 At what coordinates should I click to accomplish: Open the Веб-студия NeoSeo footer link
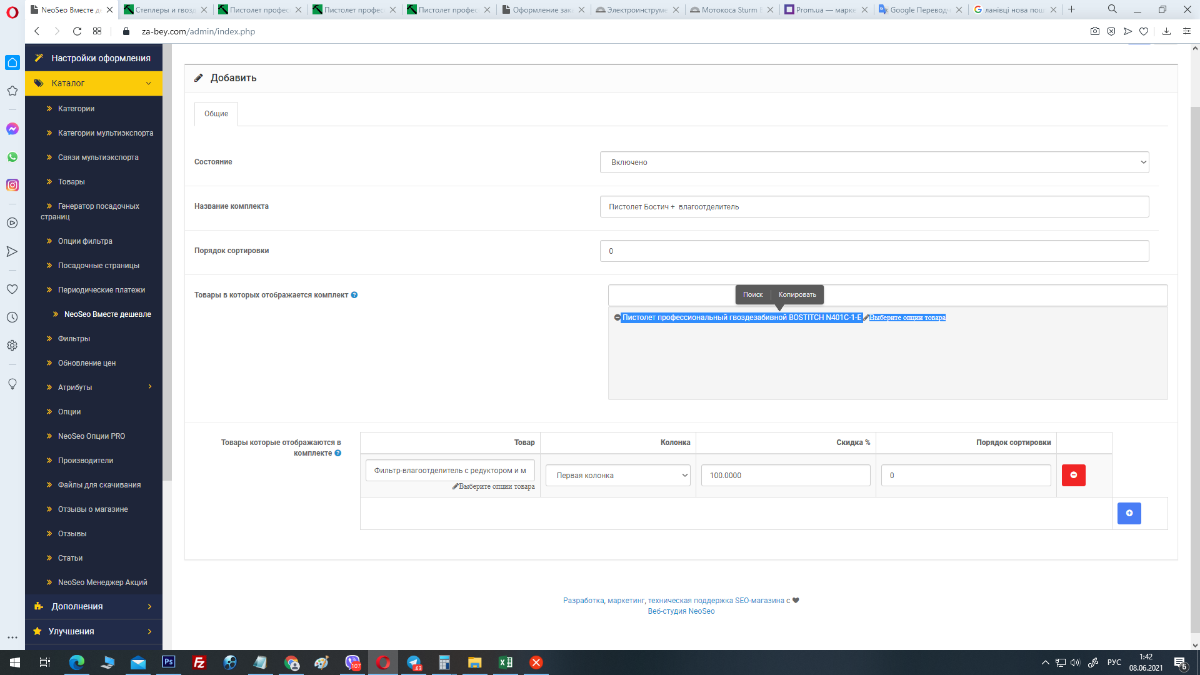click(x=681, y=611)
